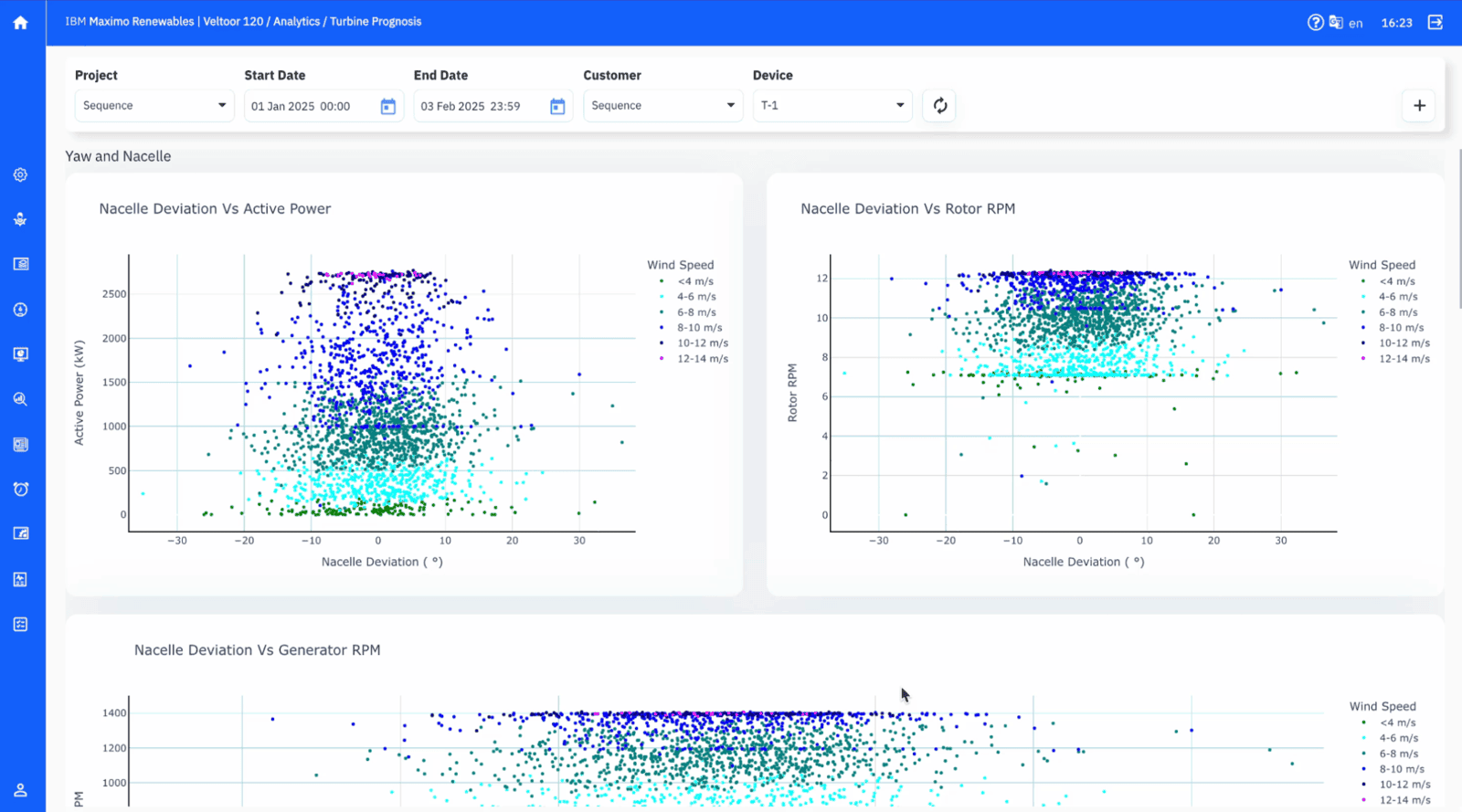
Task: Open the user profile icon at sidebar bottom
Action: [x=20, y=790]
